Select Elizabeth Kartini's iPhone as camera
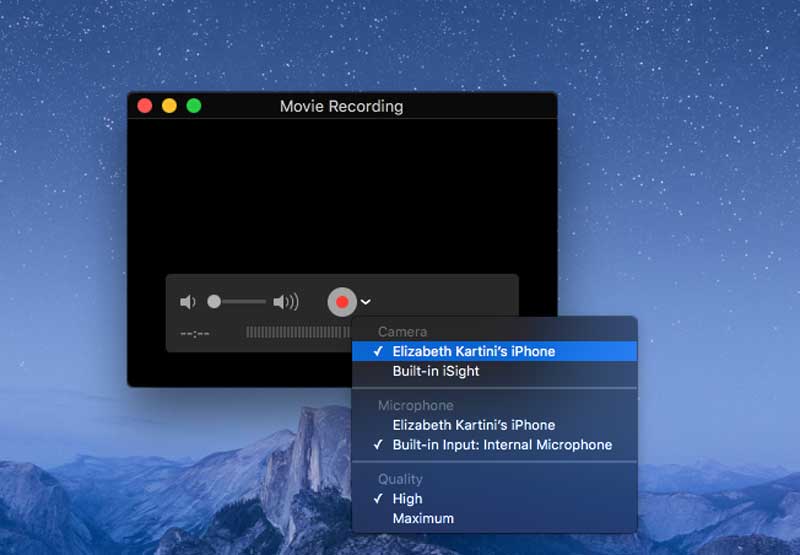Image resolution: width=800 pixels, height=555 pixels. click(494, 351)
